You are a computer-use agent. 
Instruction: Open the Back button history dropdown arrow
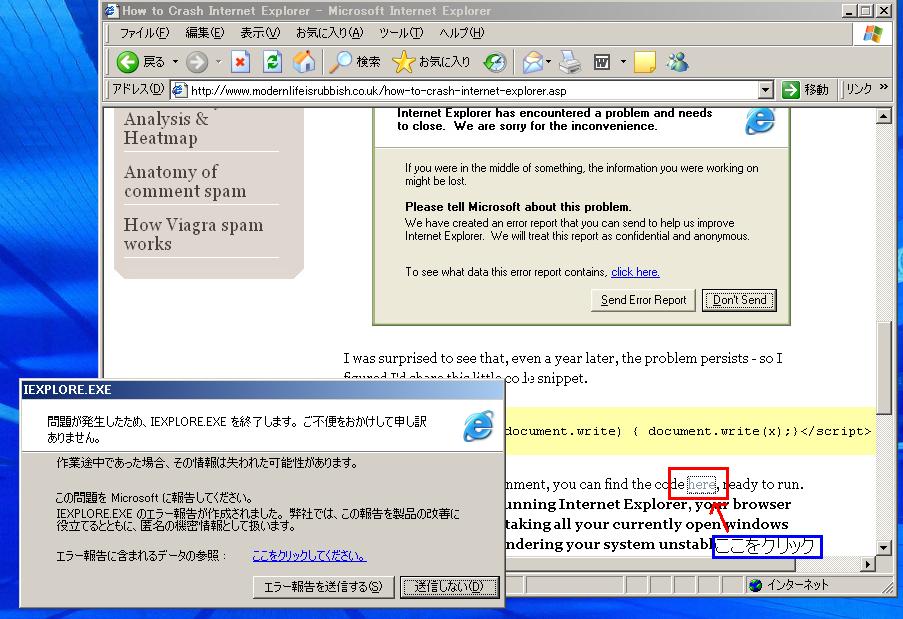pyautogui.click(x=175, y=61)
